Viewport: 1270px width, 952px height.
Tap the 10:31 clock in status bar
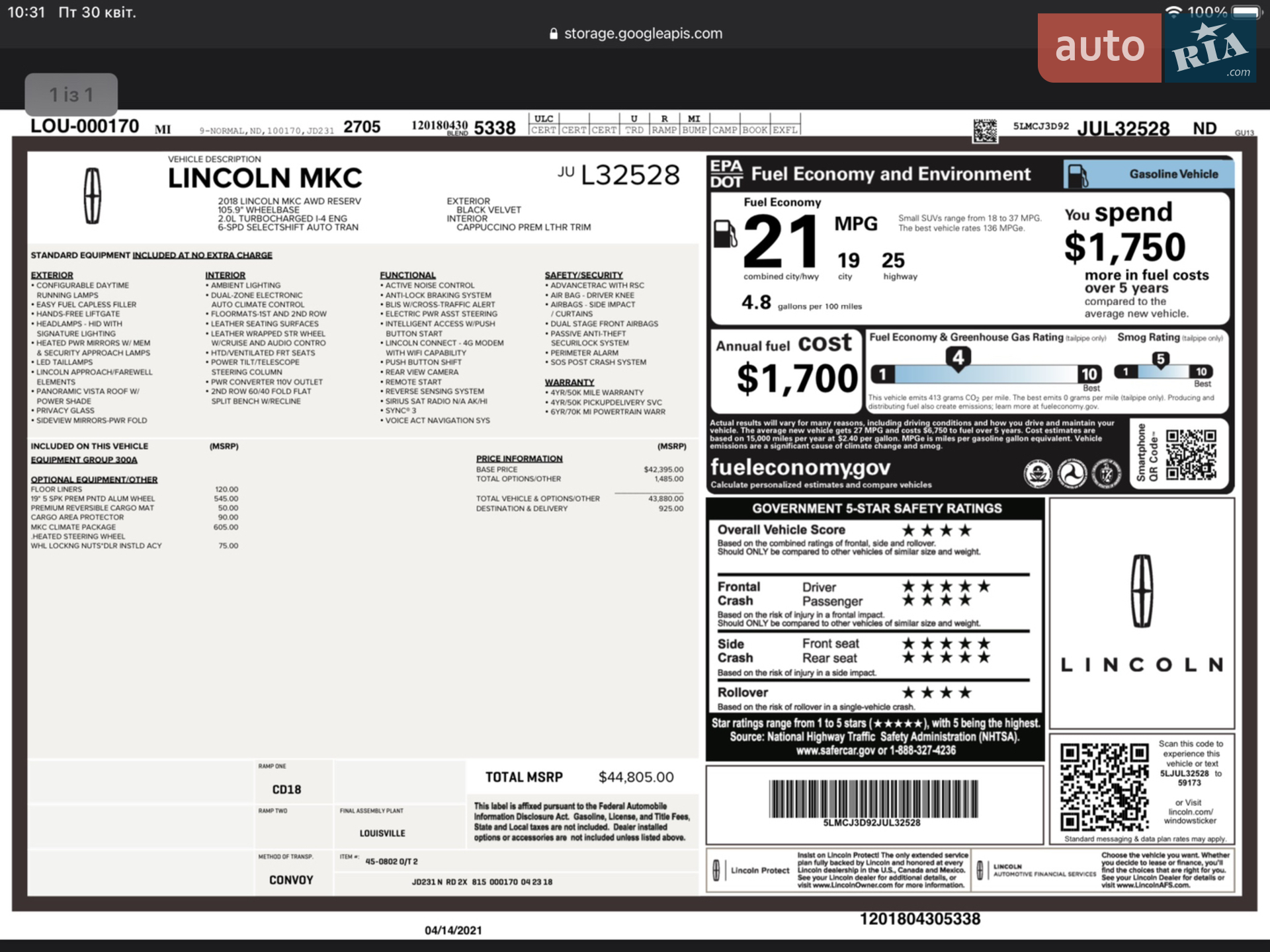coord(26,12)
